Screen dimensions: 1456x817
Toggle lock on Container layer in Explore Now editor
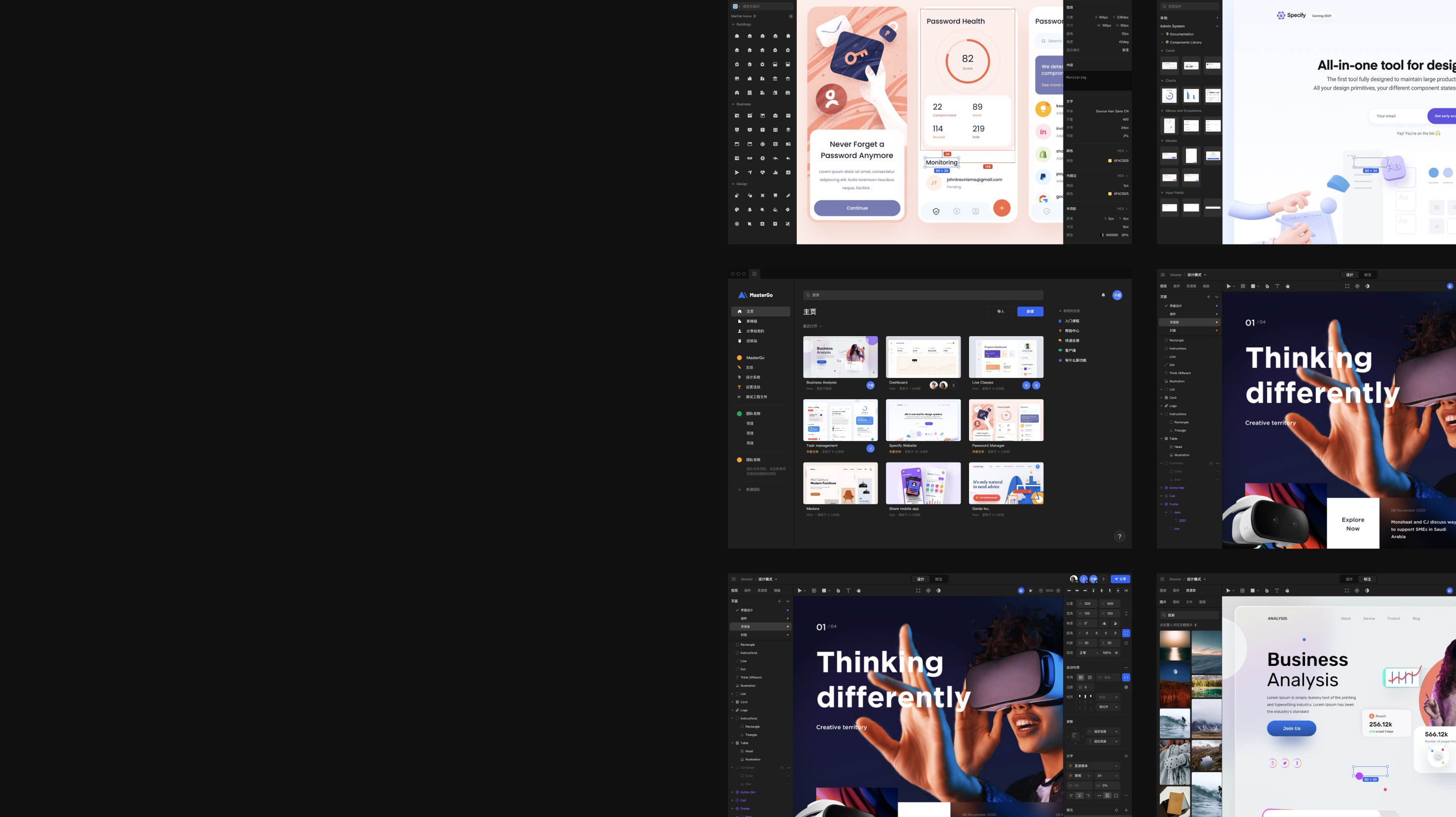click(1211, 463)
